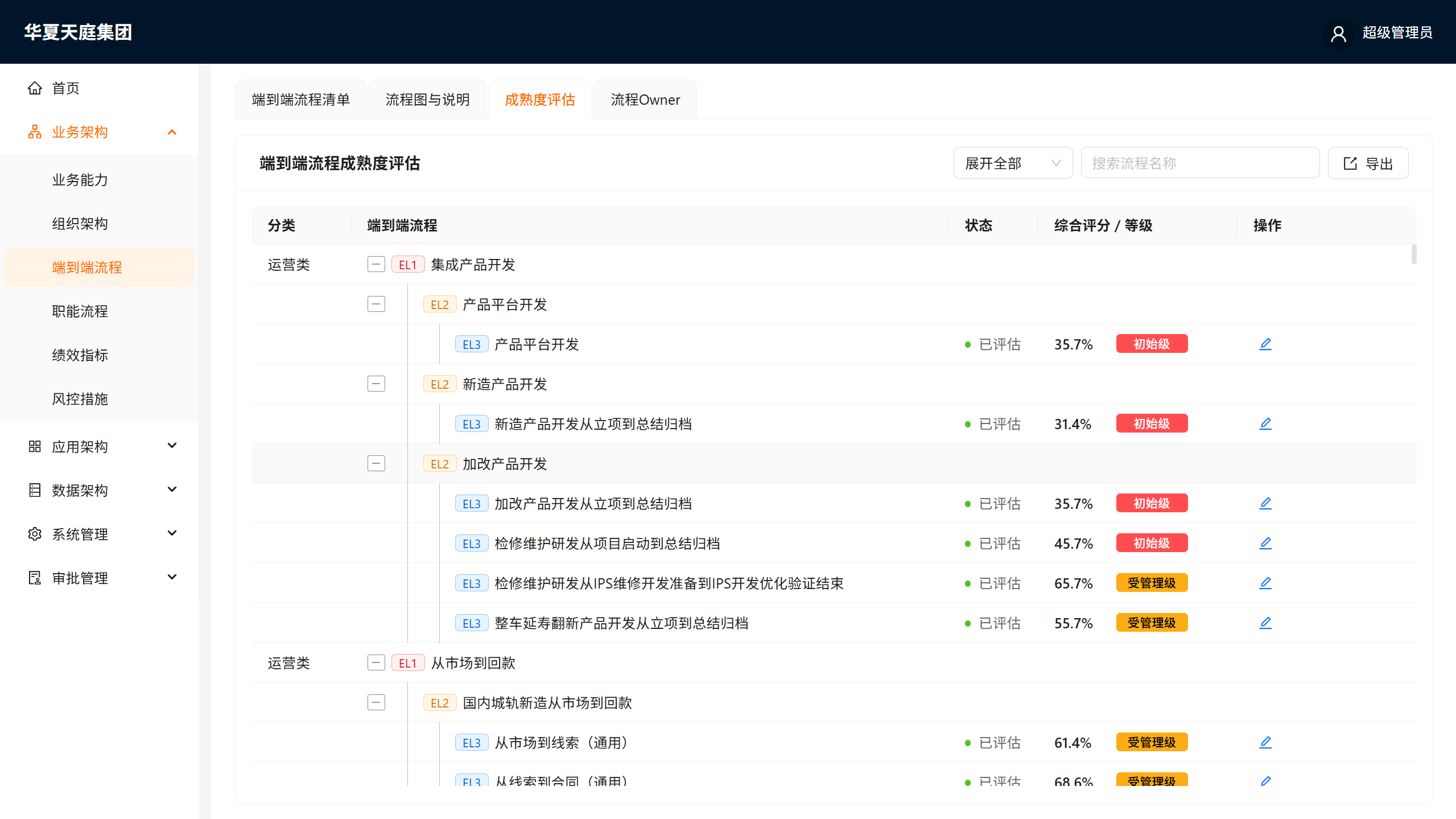Click edit pencil for 从市场到线索（通用）
The image size is (1456, 819).
tap(1265, 742)
